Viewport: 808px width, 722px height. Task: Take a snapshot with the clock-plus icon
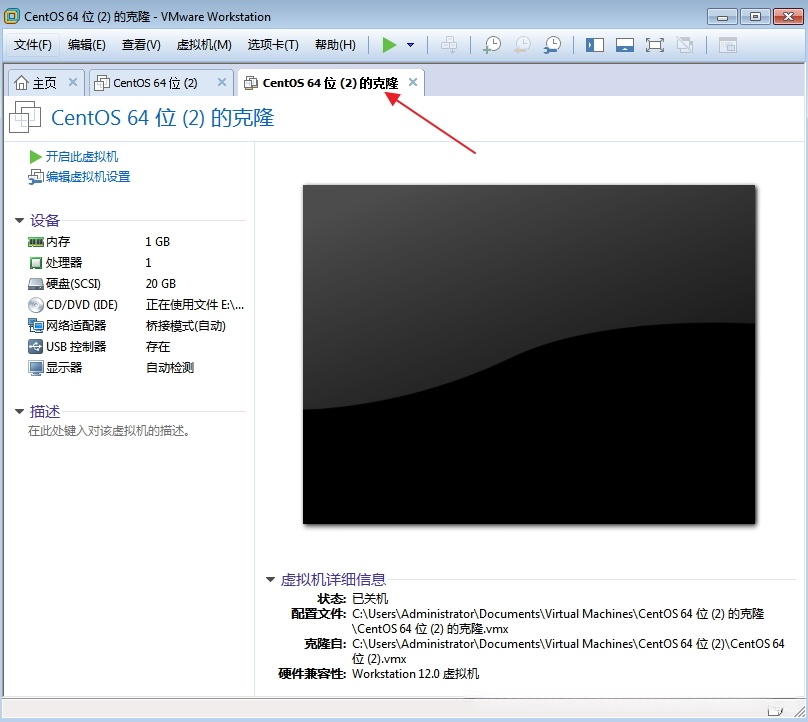[x=492, y=45]
